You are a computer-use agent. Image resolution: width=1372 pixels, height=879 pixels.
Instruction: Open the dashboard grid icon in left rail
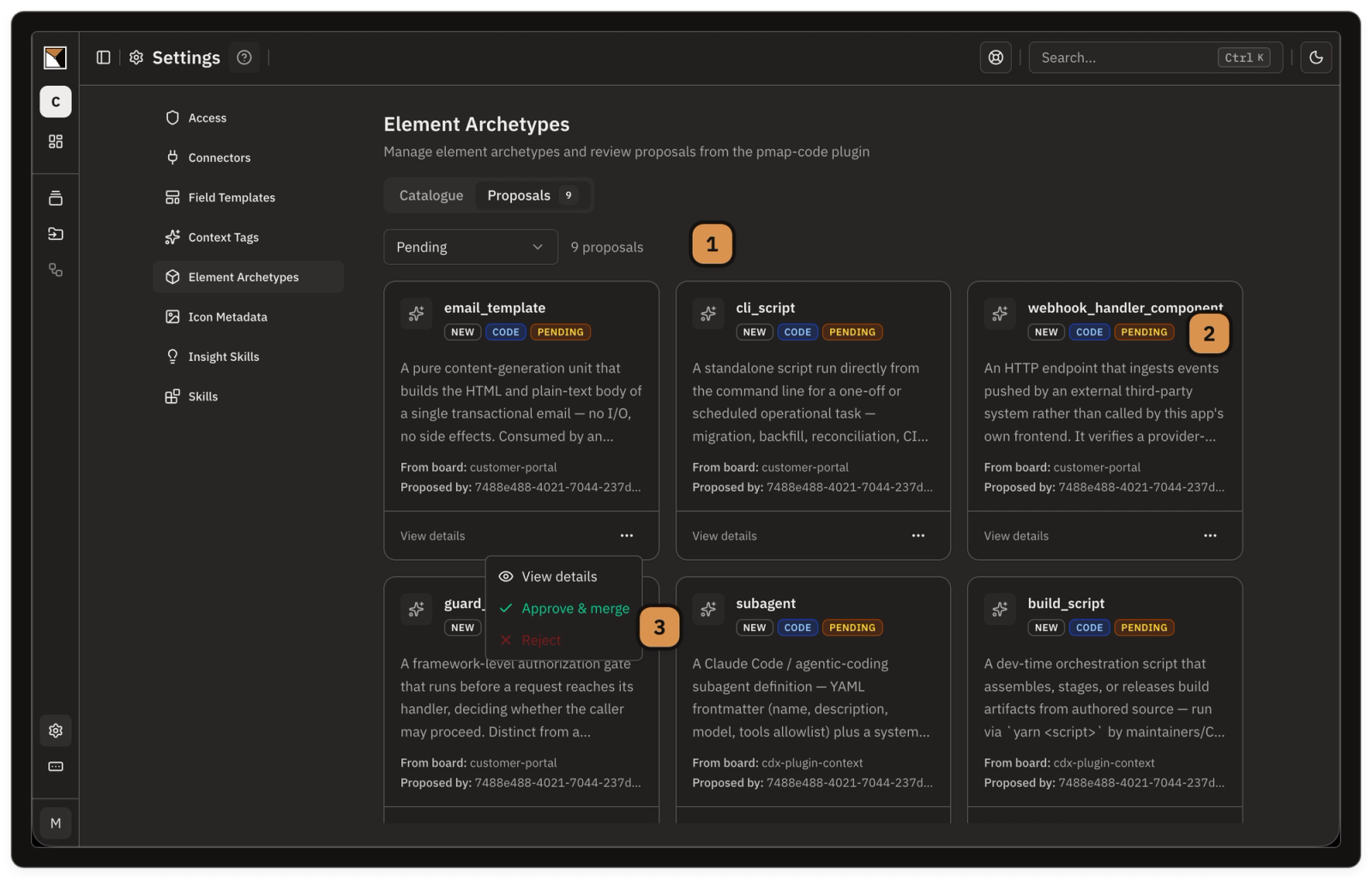pos(56,141)
